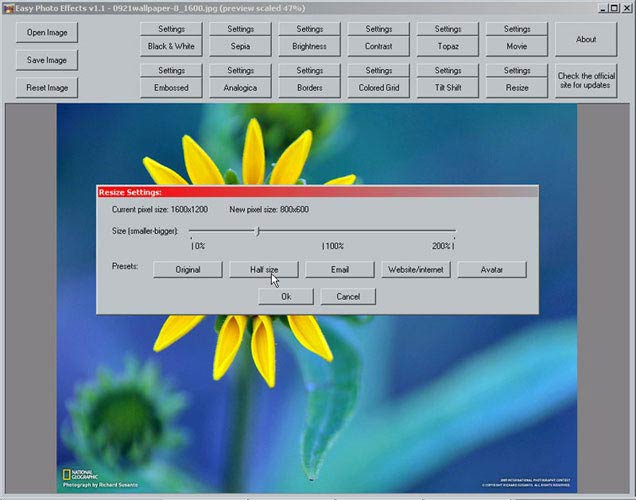Apply the Topaz effect
636x500 pixels.
click(448, 46)
